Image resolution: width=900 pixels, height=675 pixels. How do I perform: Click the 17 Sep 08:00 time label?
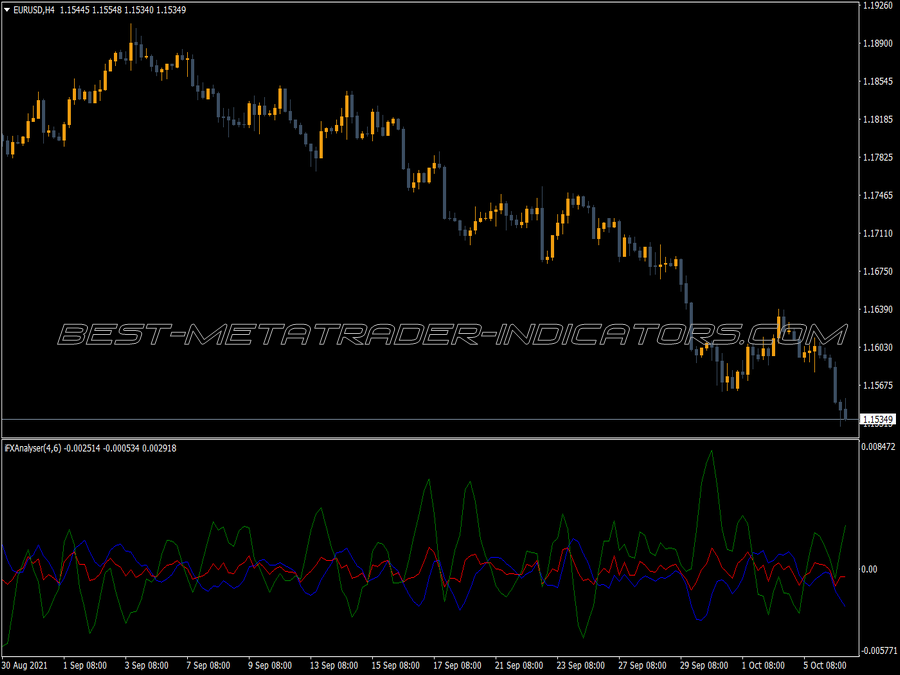click(457, 666)
